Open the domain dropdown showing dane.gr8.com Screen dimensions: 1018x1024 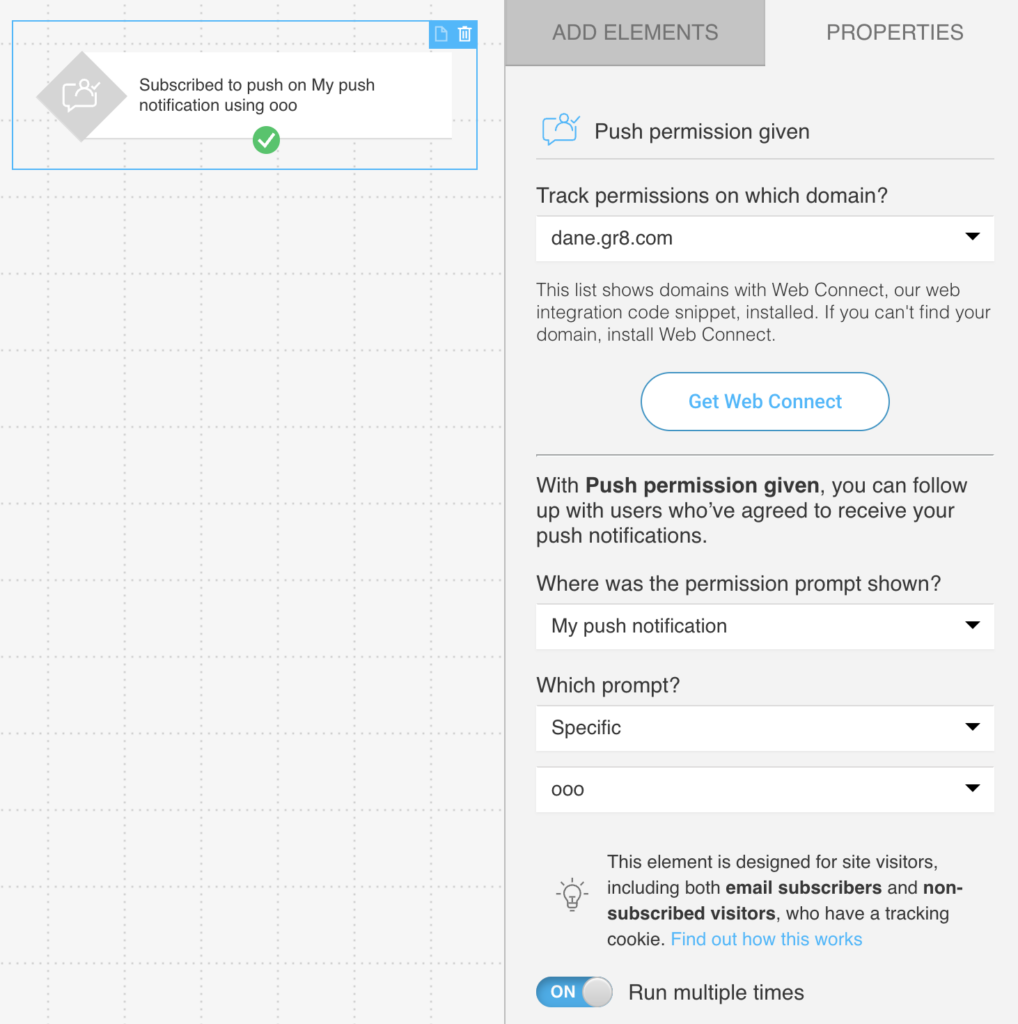point(765,239)
